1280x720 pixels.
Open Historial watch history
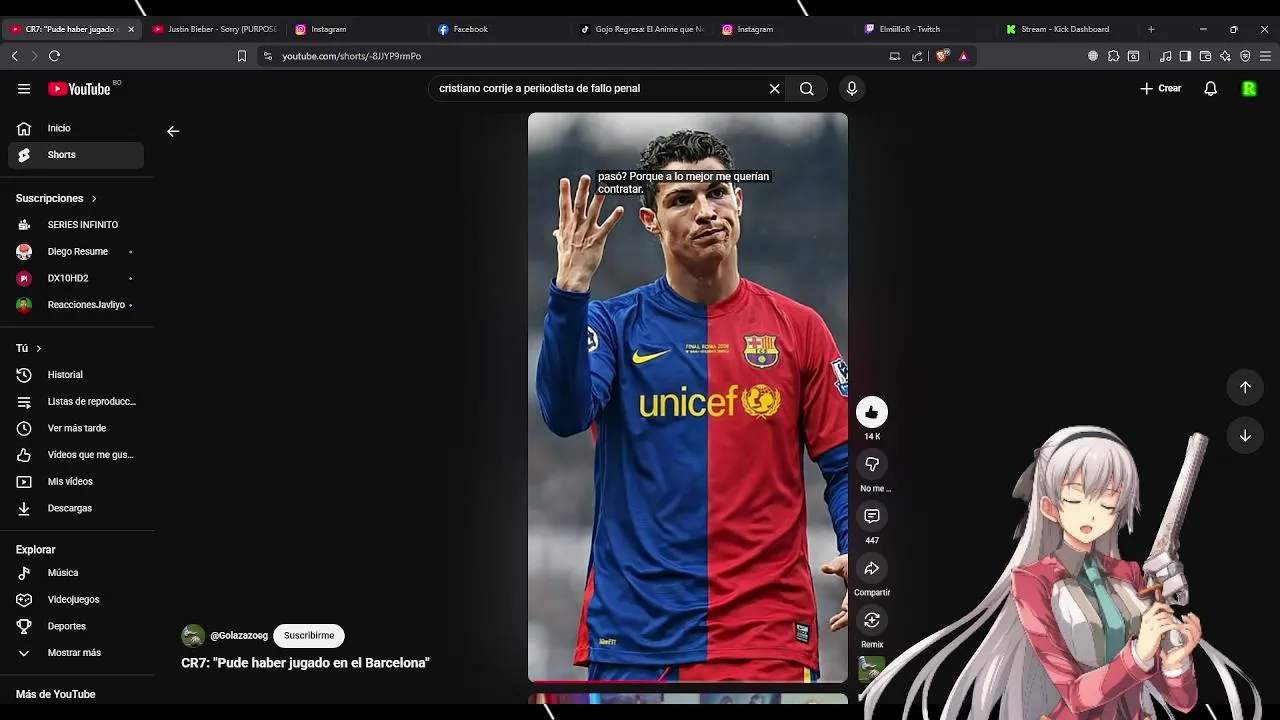coord(76,375)
